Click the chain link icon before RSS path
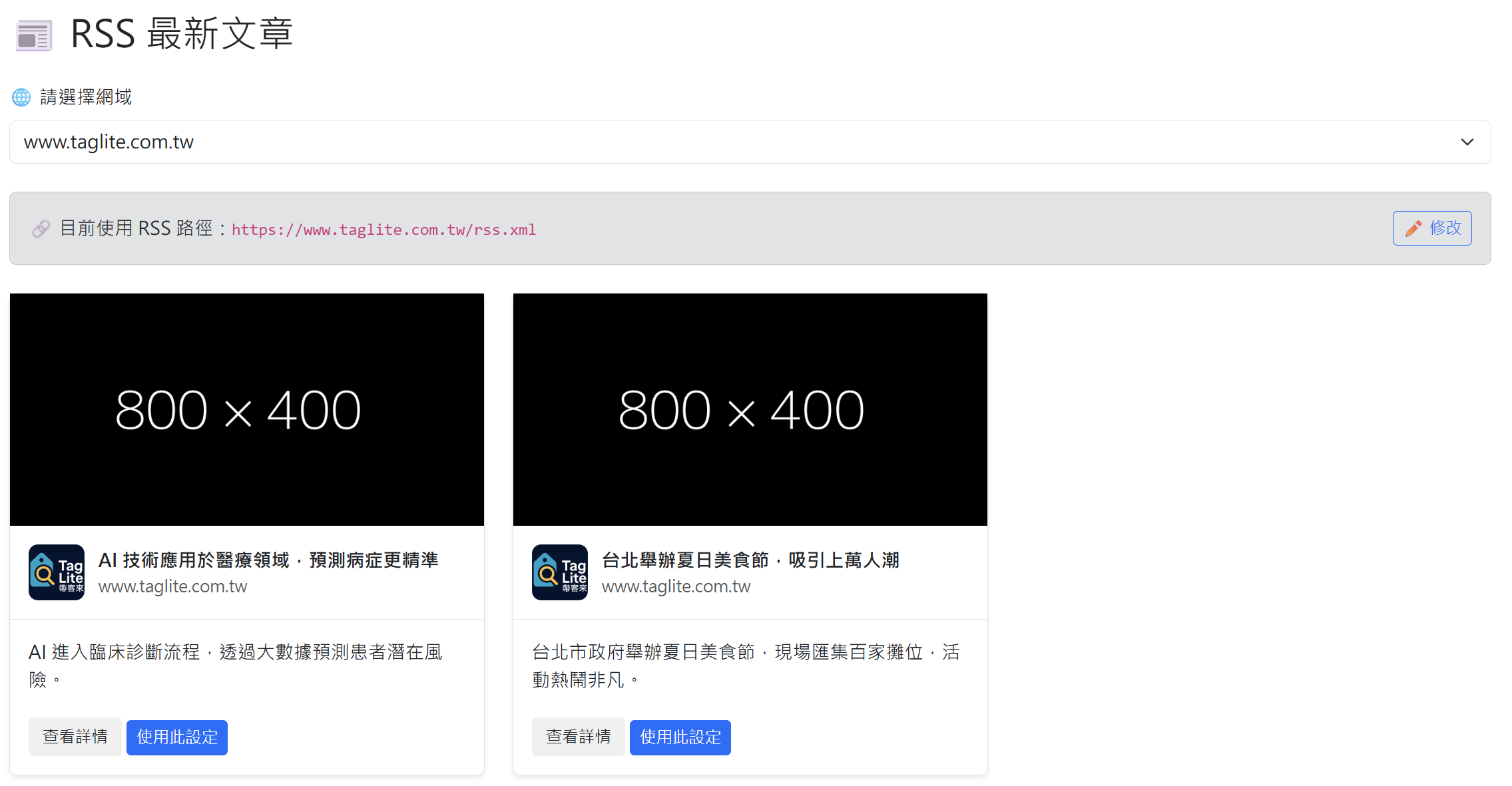 [x=41, y=229]
